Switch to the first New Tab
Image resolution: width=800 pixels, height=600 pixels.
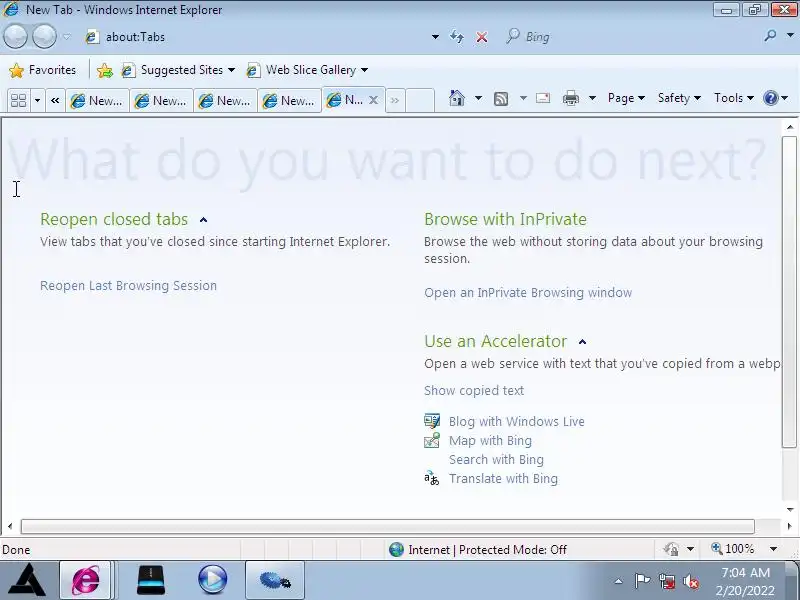click(x=97, y=101)
